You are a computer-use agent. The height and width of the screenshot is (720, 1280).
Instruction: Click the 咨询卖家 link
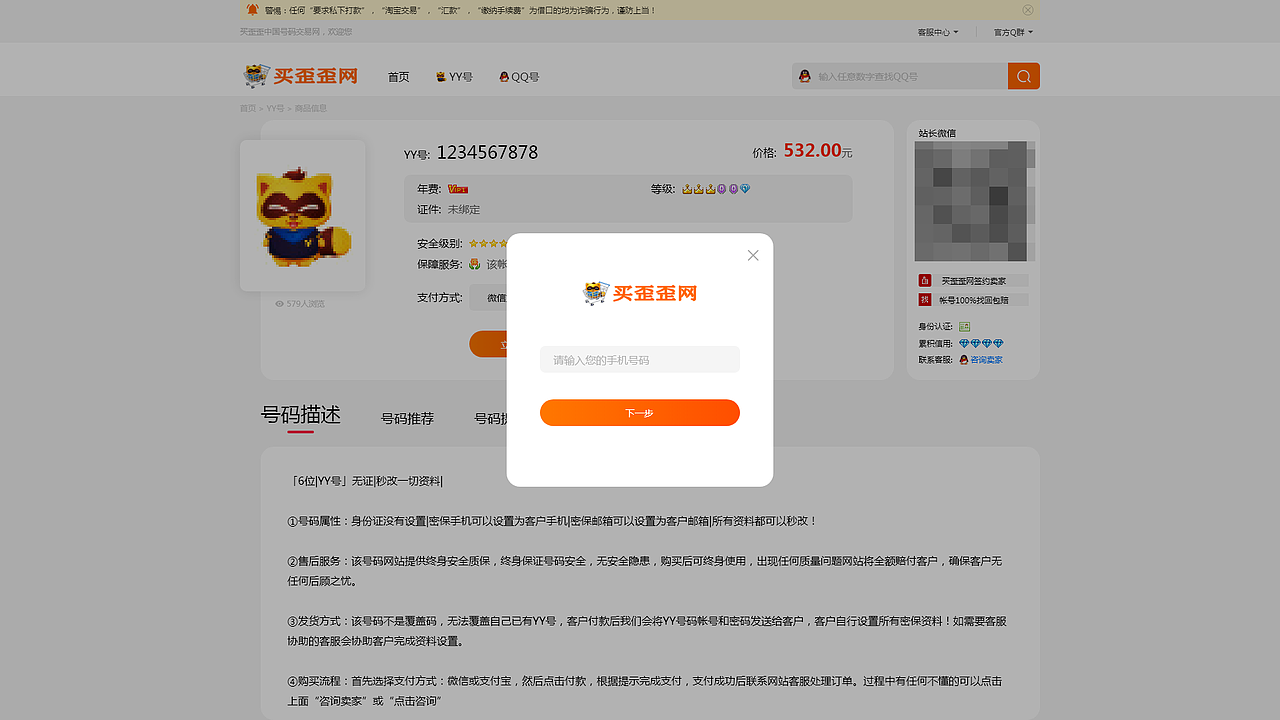(x=986, y=359)
